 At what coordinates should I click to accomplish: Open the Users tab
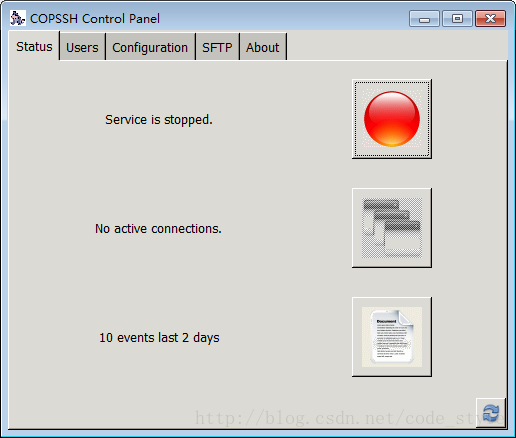click(82, 47)
